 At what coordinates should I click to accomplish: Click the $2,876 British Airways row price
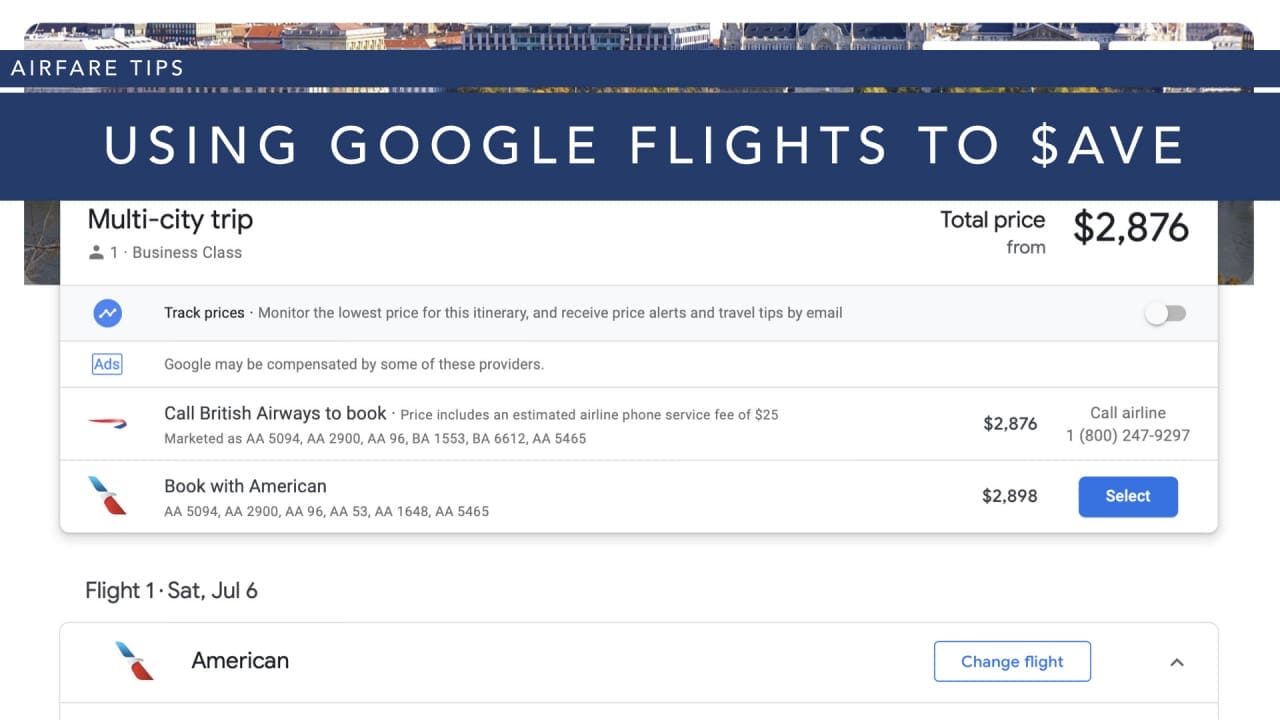click(1009, 424)
